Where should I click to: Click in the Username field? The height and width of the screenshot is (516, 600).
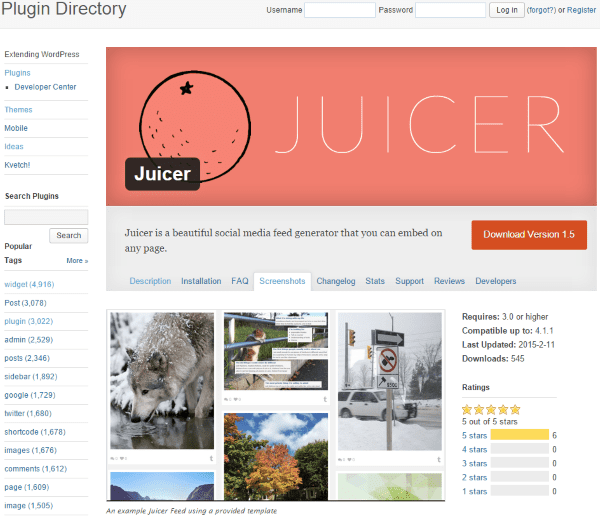[x=340, y=10]
